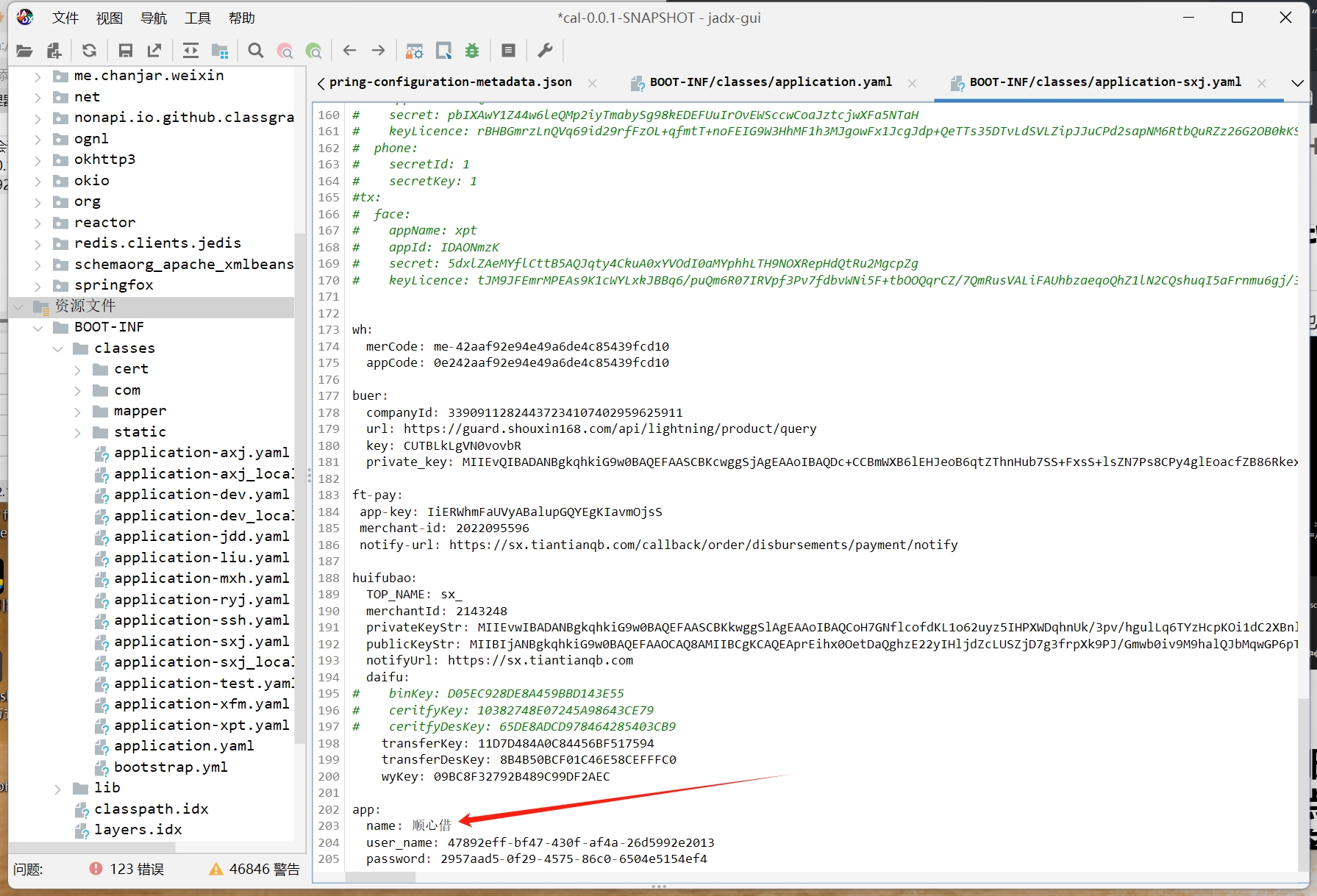Click the open file toolbar icon

24,51
